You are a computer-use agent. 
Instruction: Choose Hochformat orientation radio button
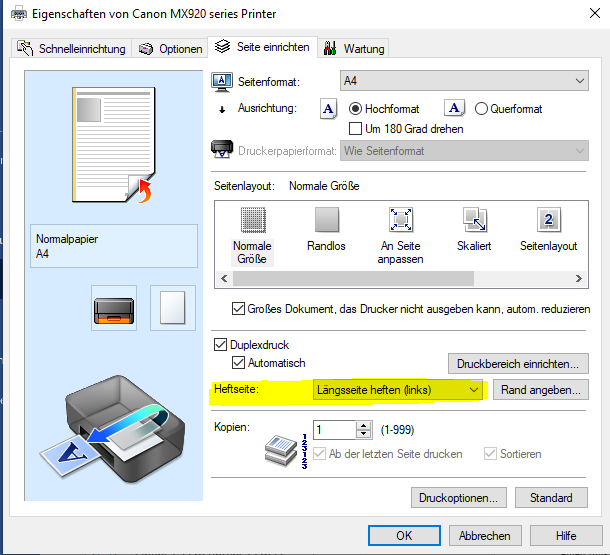pos(355,109)
